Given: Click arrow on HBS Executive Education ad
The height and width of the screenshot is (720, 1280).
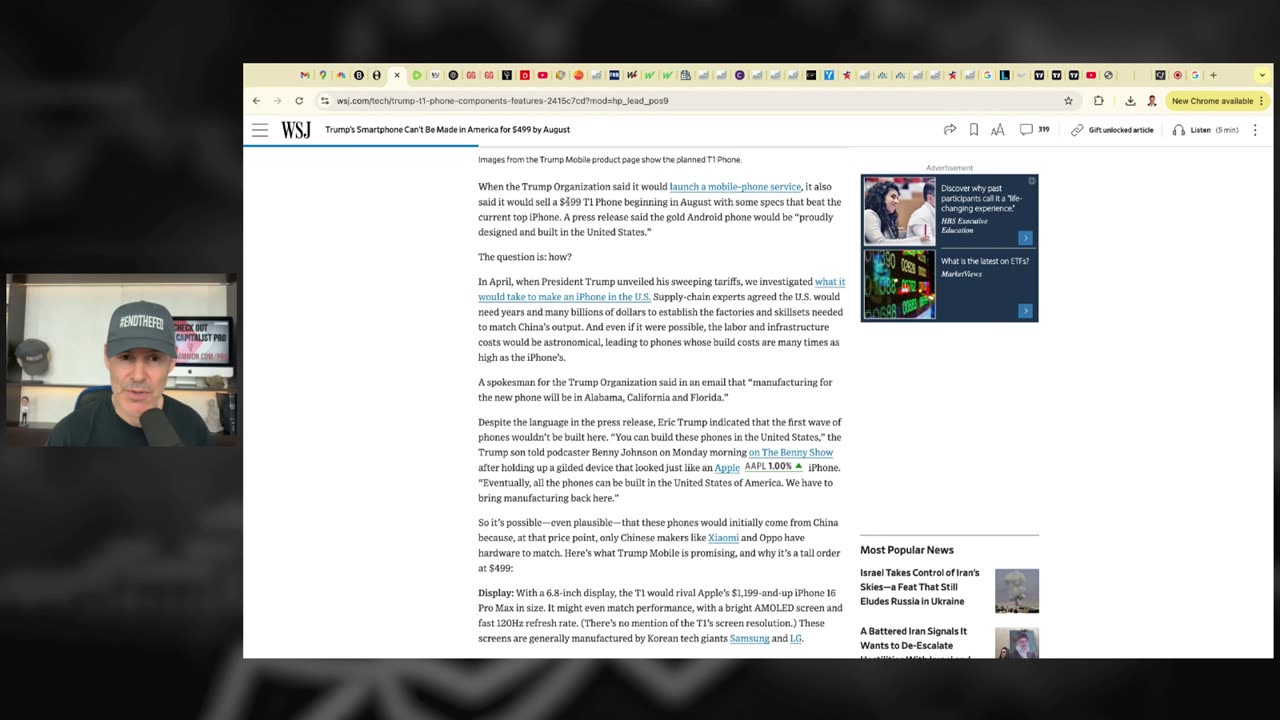Looking at the screenshot, I should coord(1025,238).
